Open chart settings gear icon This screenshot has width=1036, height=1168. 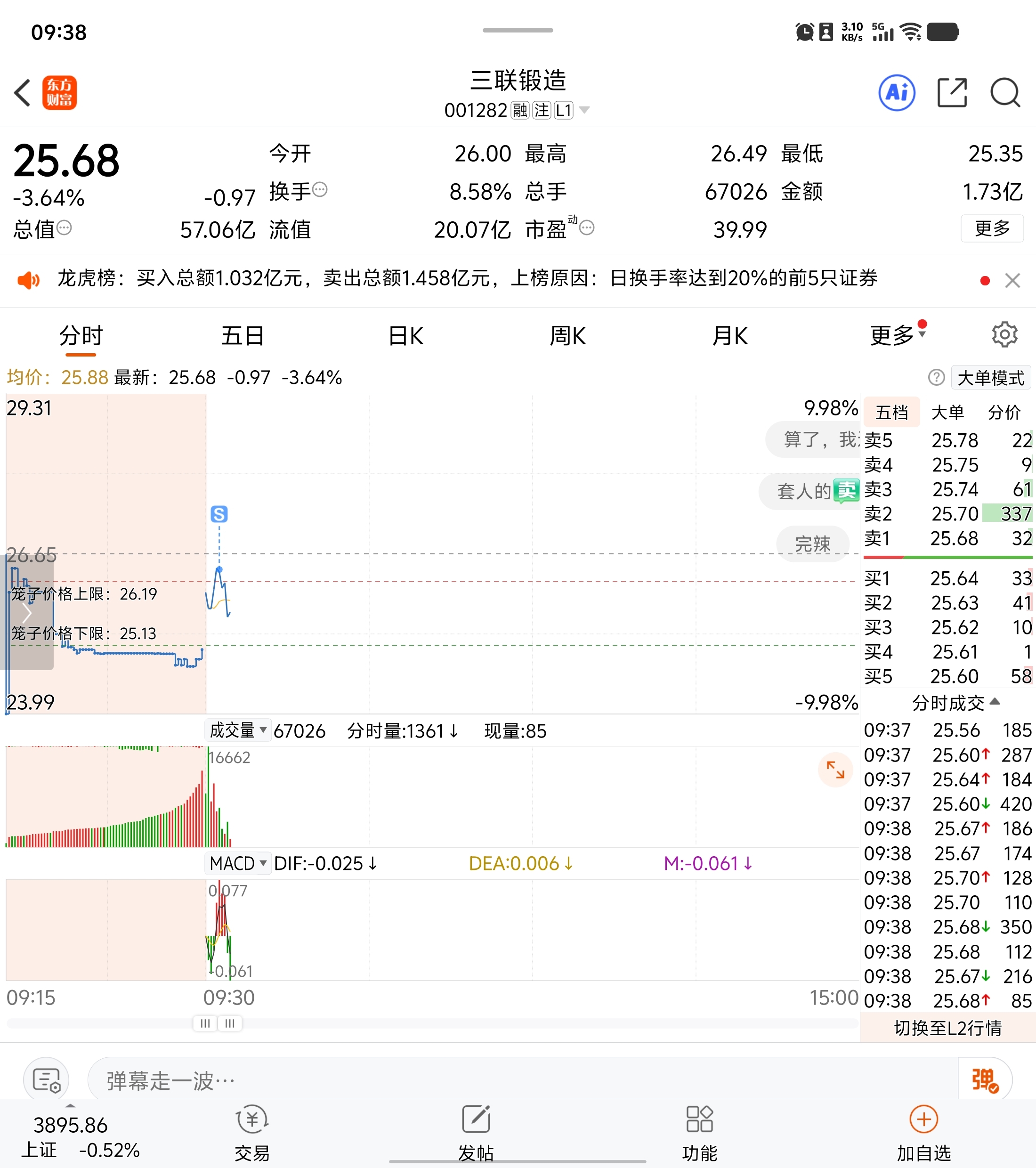coord(1004,334)
